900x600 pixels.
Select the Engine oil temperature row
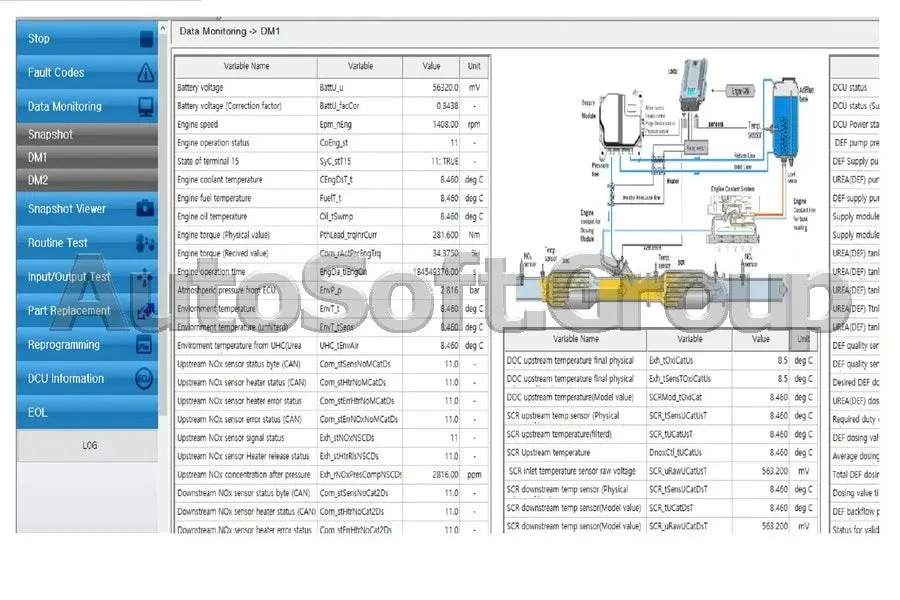point(332,216)
